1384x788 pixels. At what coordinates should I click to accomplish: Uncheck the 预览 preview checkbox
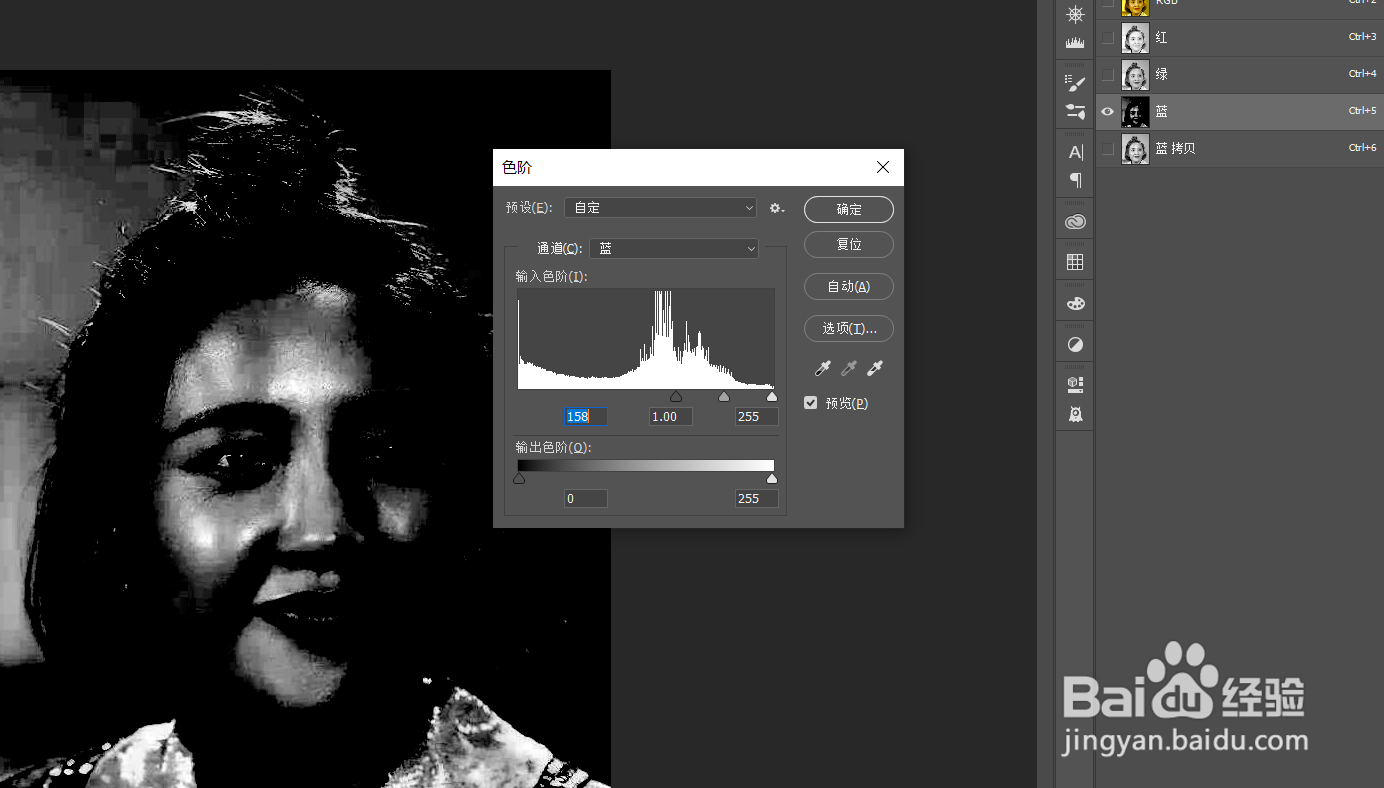point(811,403)
